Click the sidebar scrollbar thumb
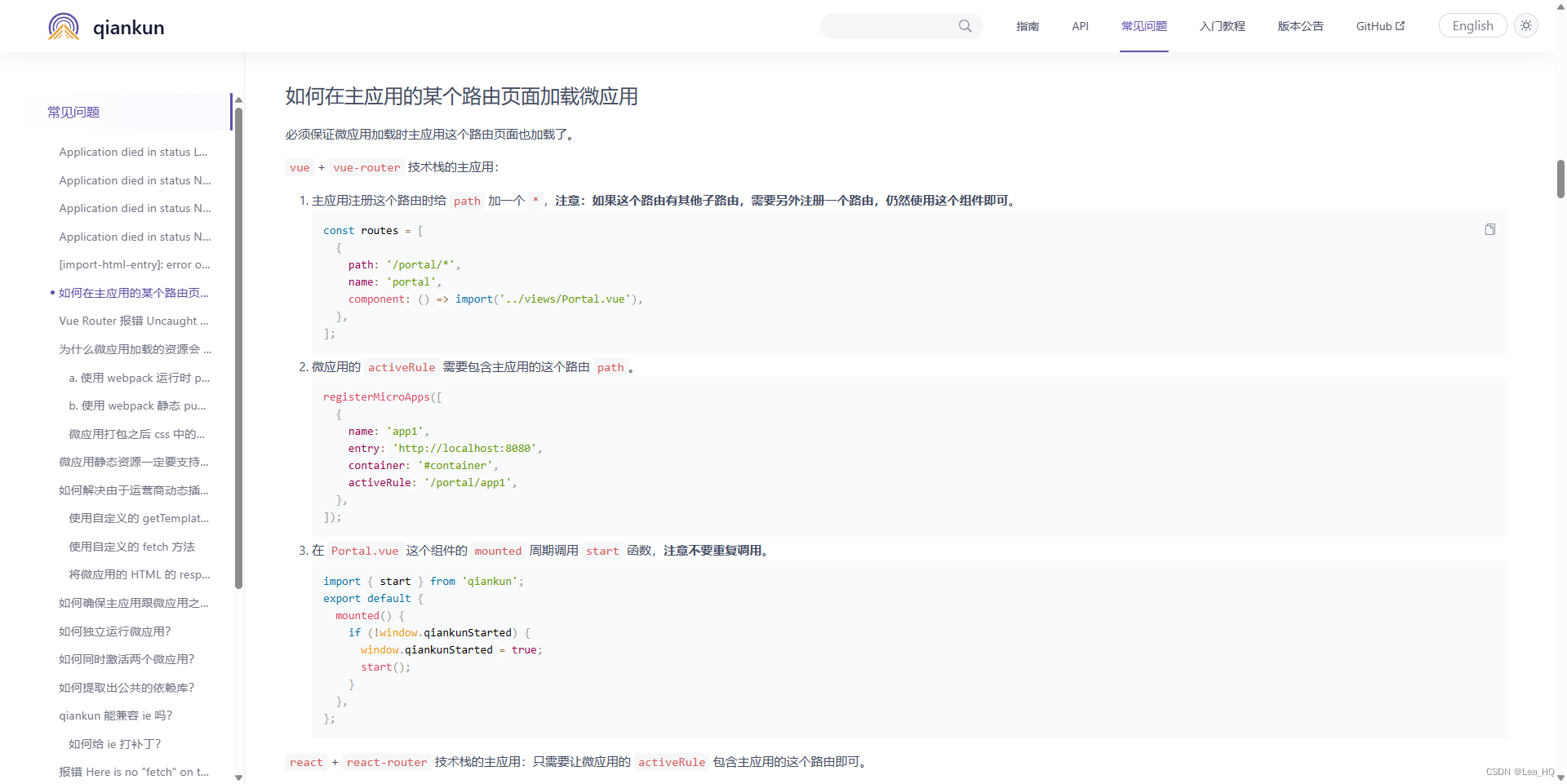 pos(238,347)
